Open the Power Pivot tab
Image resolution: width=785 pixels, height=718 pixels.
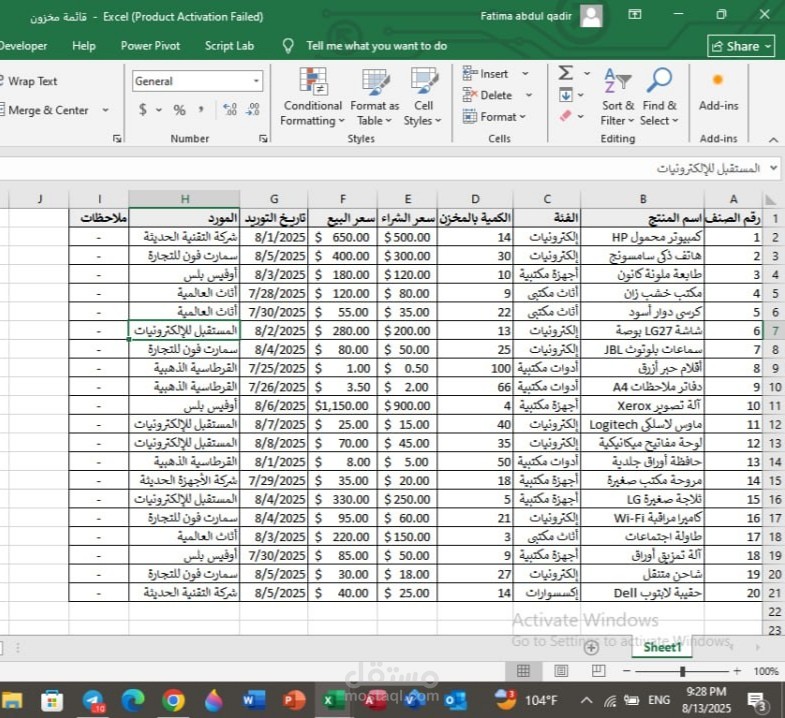(150, 46)
